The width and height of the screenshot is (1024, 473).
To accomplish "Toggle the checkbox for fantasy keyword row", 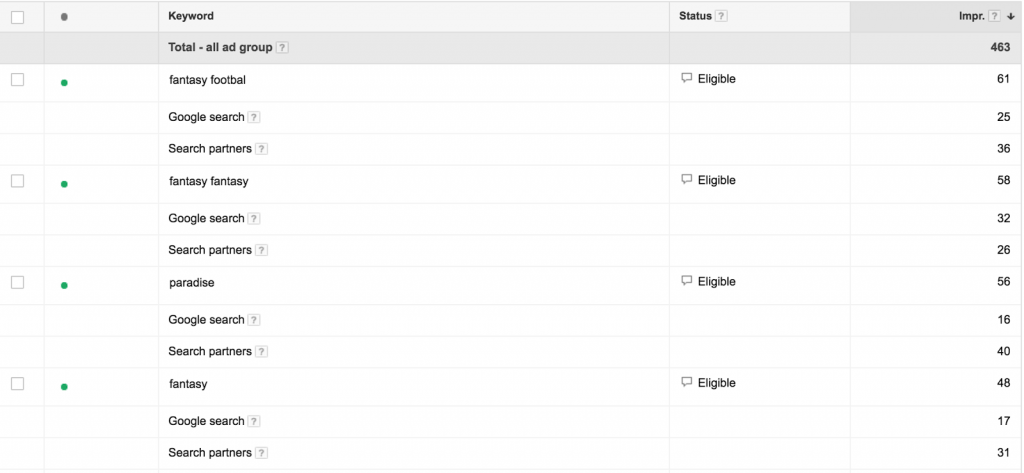I will click(17, 383).
